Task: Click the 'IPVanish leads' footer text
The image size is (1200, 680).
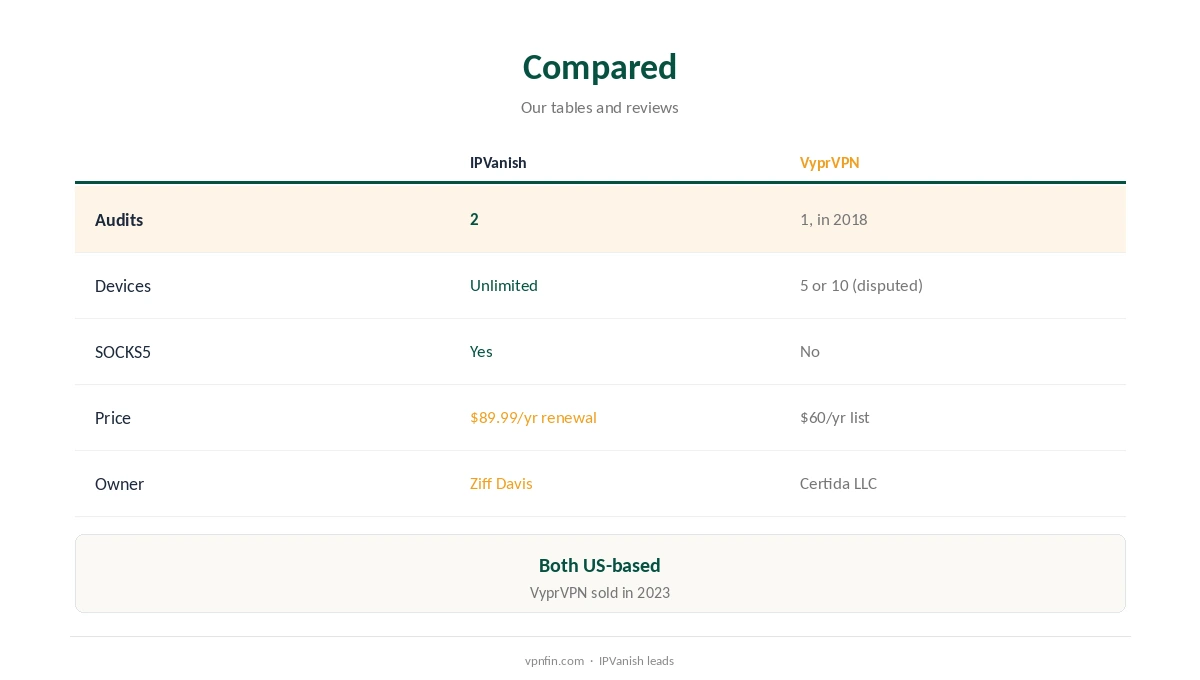Action: [636, 661]
